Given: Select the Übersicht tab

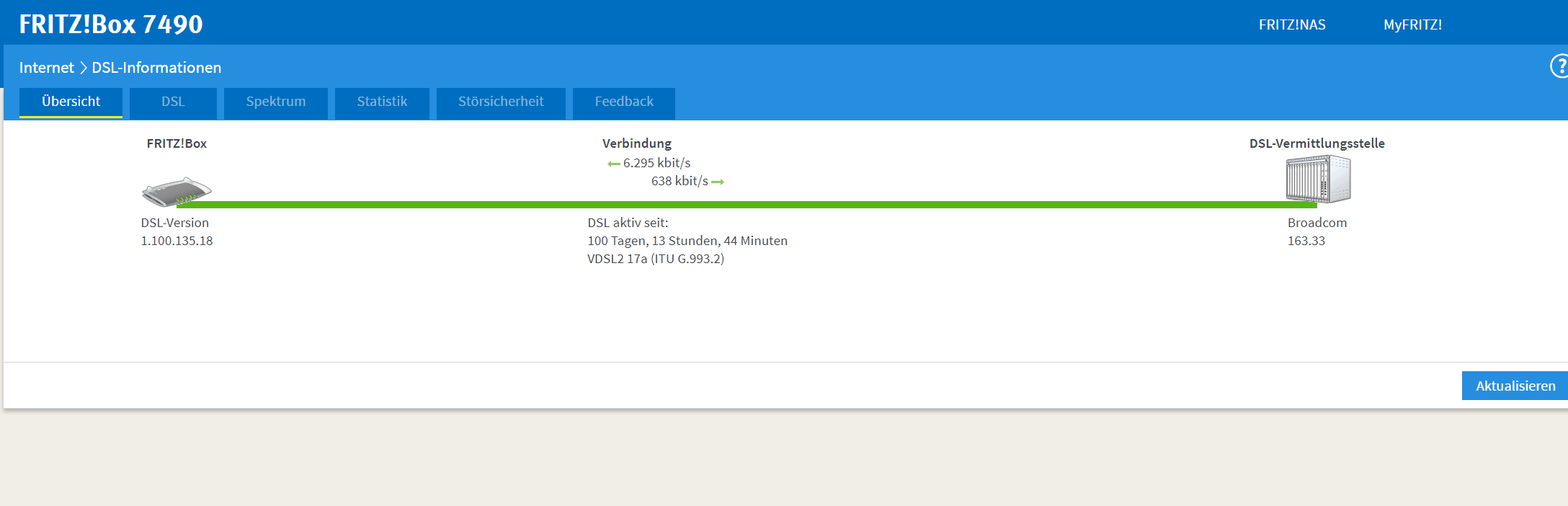Looking at the screenshot, I should click(71, 102).
